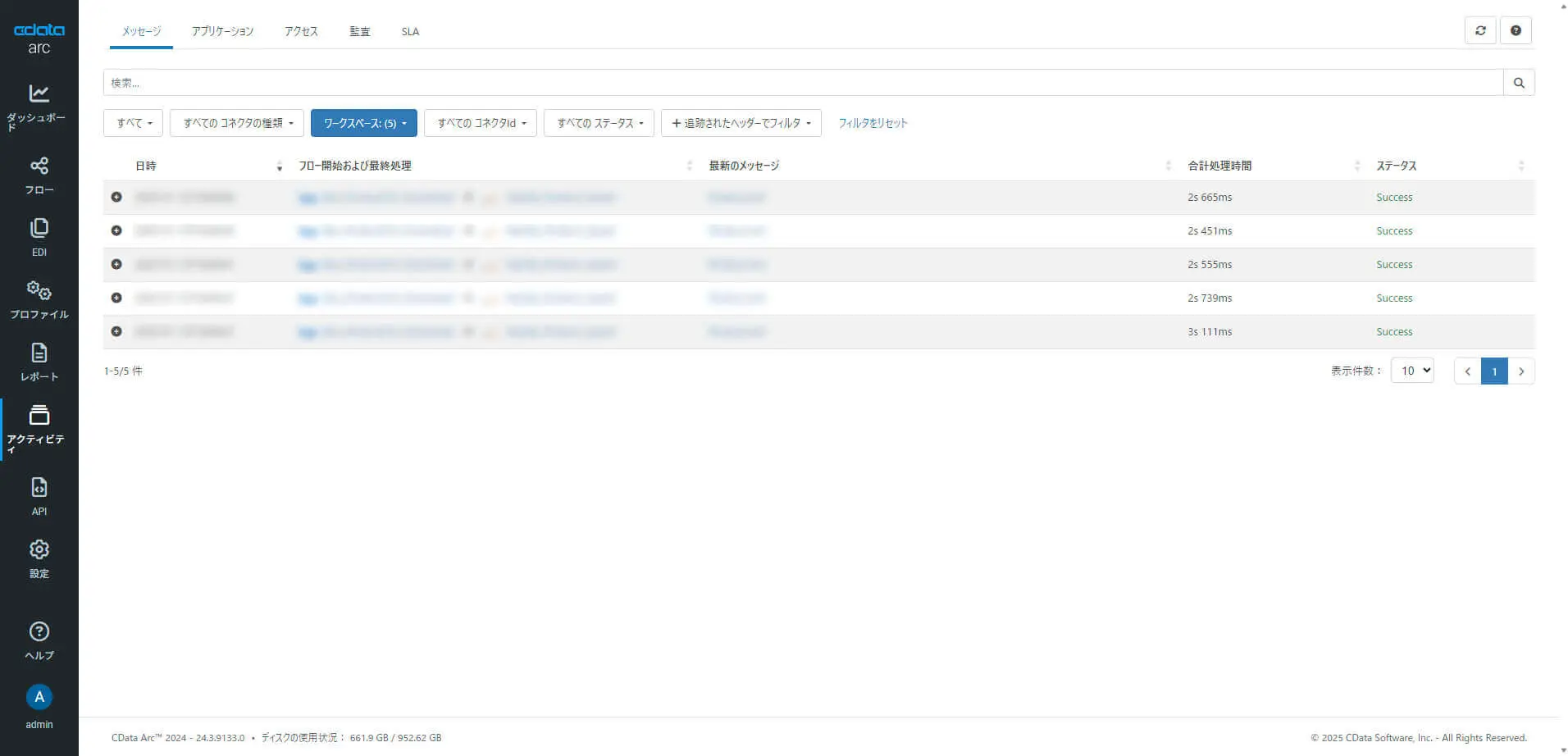This screenshot has height=756, width=1568.
Task: Open the ヘルプ help sidebar item
Action: pos(39,640)
